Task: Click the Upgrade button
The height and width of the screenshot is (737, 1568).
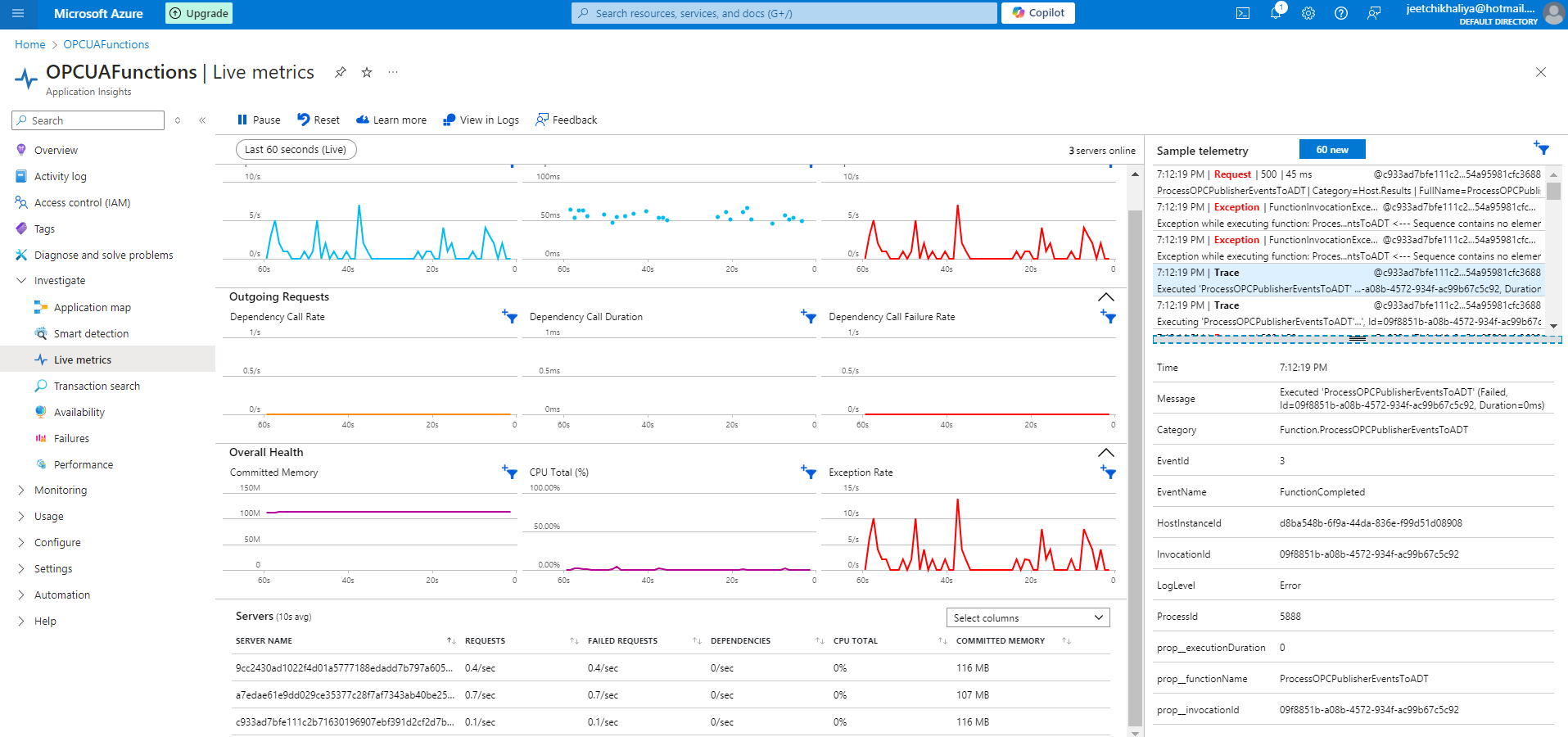Action: 199,13
